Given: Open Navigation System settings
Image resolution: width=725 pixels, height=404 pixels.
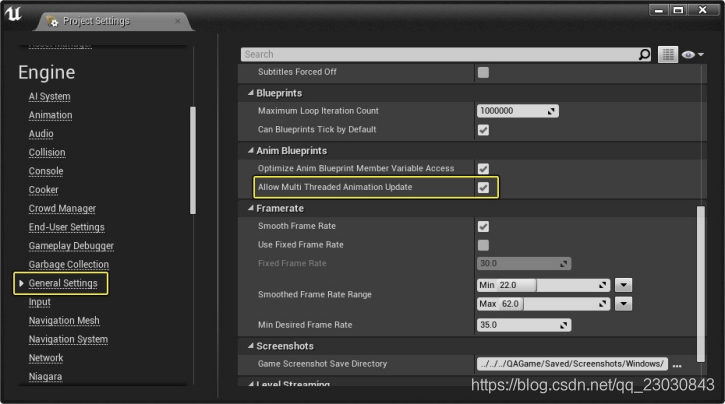Looking at the screenshot, I should pos(68,339).
